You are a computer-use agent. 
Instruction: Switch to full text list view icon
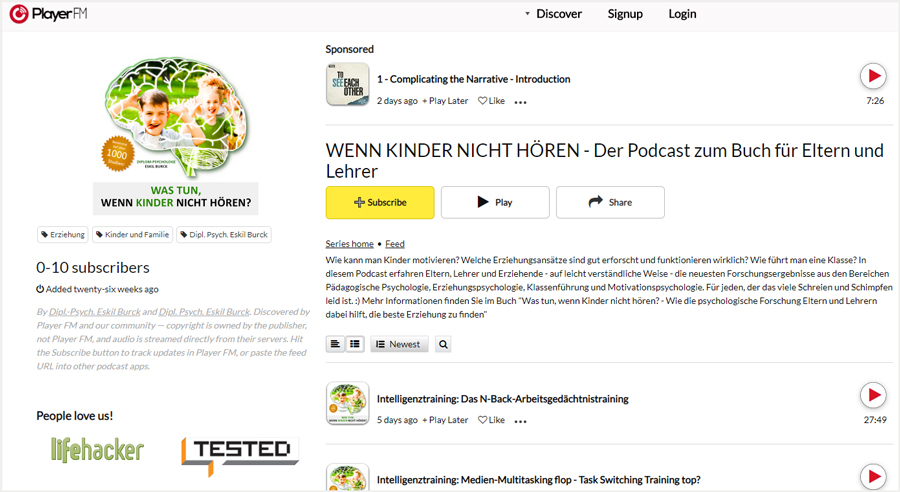335,344
